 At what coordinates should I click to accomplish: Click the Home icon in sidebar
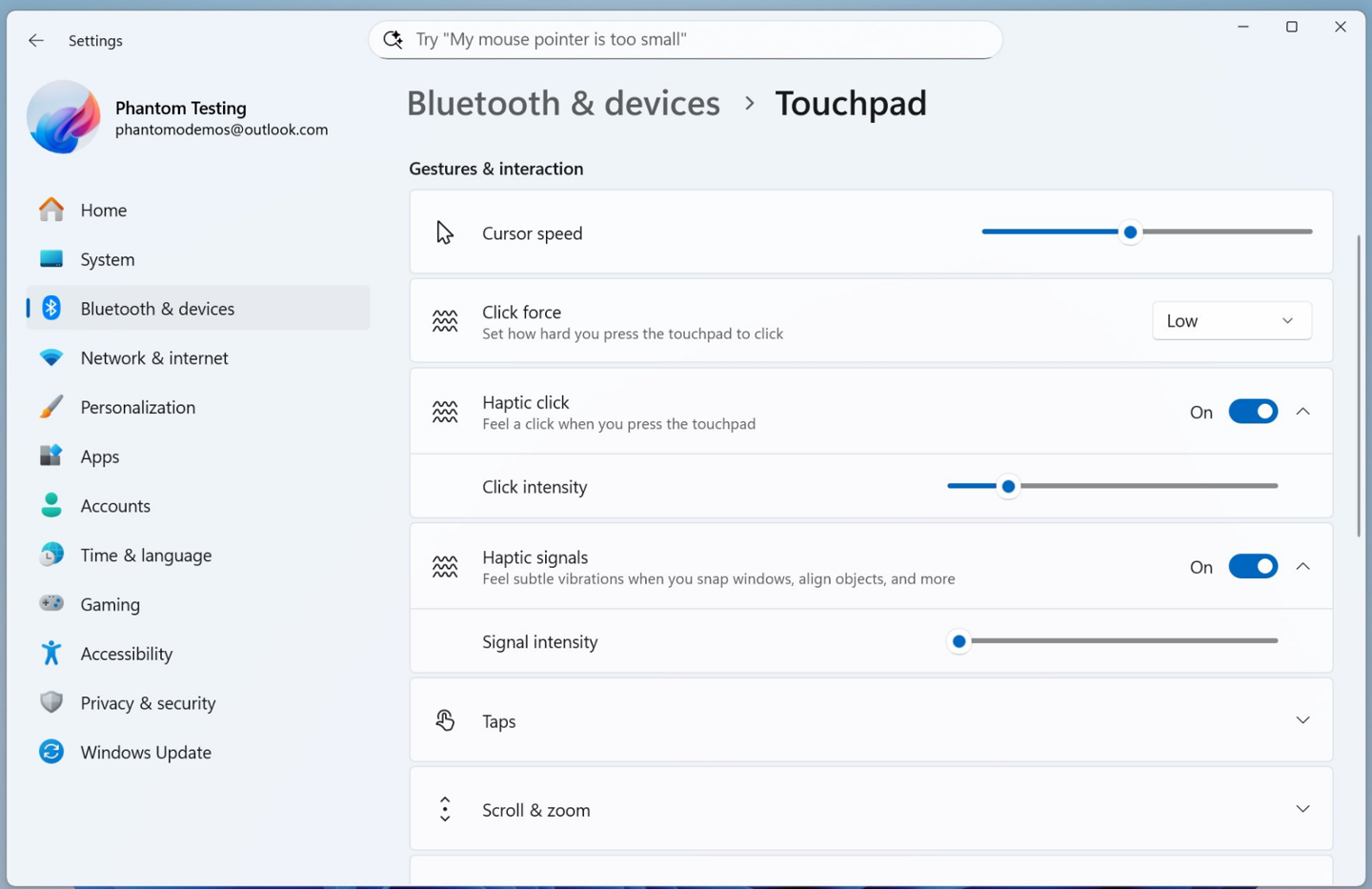tap(51, 210)
